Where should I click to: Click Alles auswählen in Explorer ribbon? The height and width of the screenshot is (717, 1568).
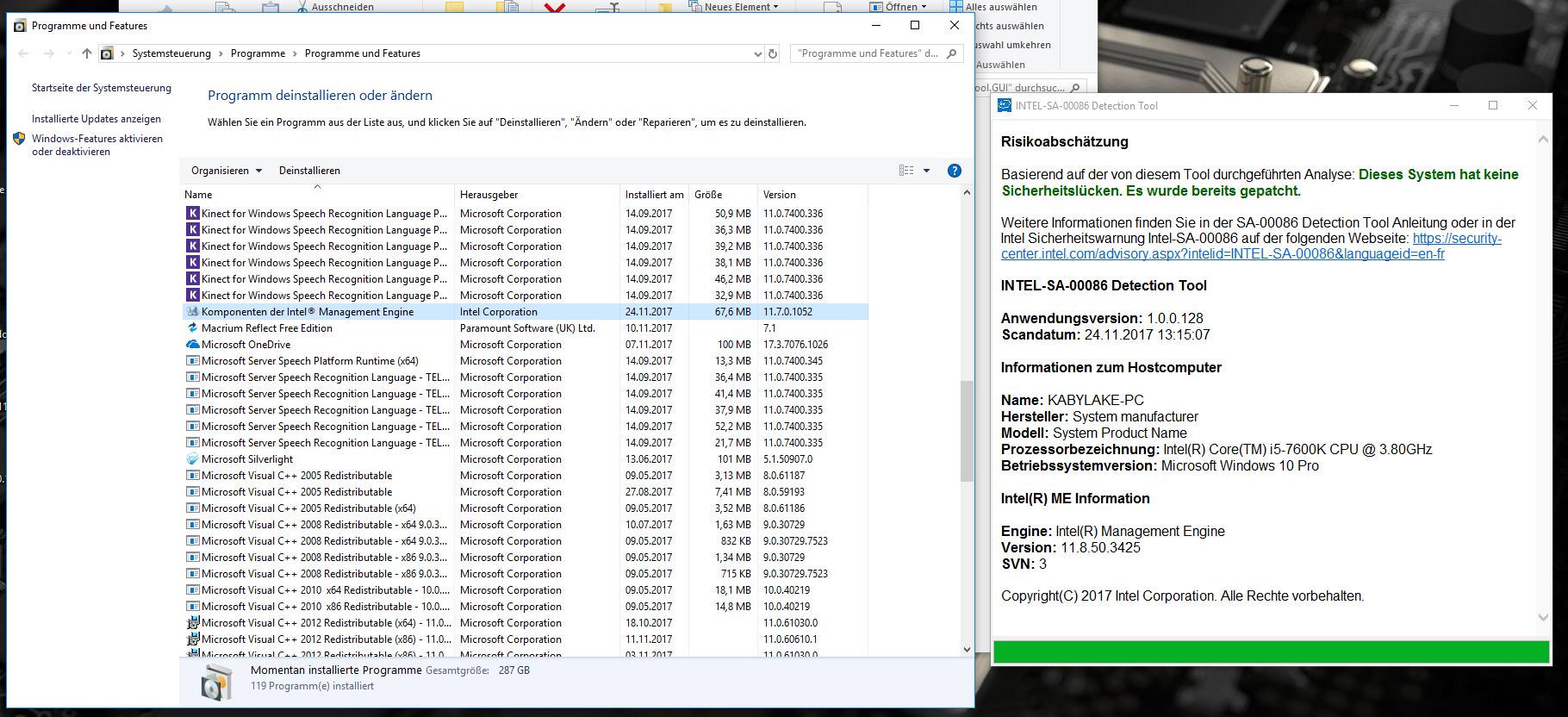pos(993,7)
